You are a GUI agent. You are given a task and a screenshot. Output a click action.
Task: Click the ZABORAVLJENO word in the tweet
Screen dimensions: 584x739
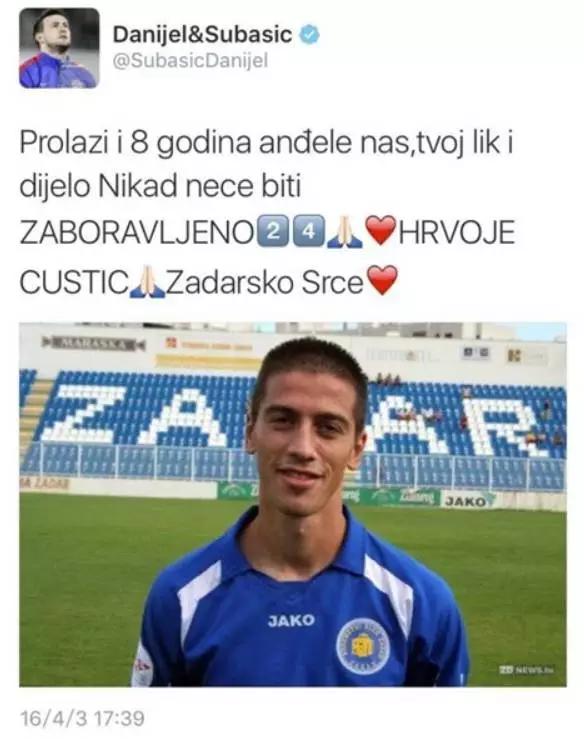(x=137, y=232)
